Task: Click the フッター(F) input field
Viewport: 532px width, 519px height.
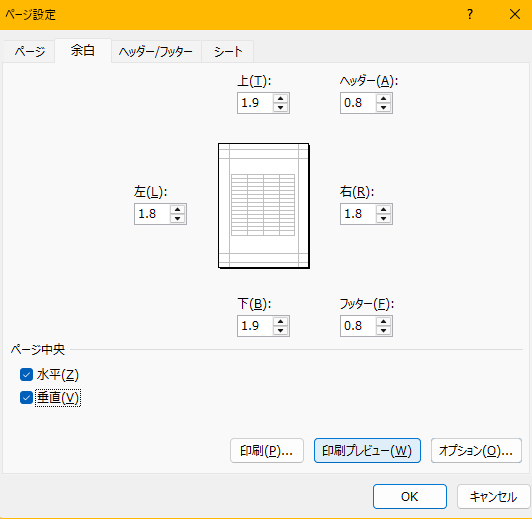Action: click(359, 326)
